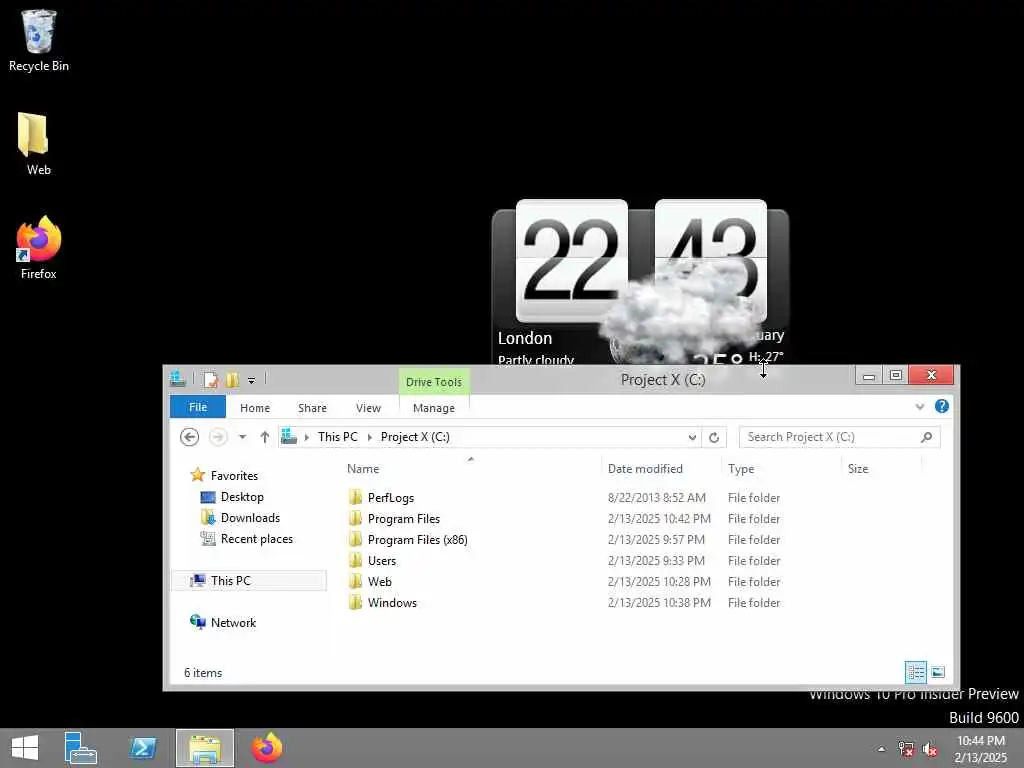Click File Explorer taskbar icon
This screenshot has width=1024, height=768.
[204, 748]
